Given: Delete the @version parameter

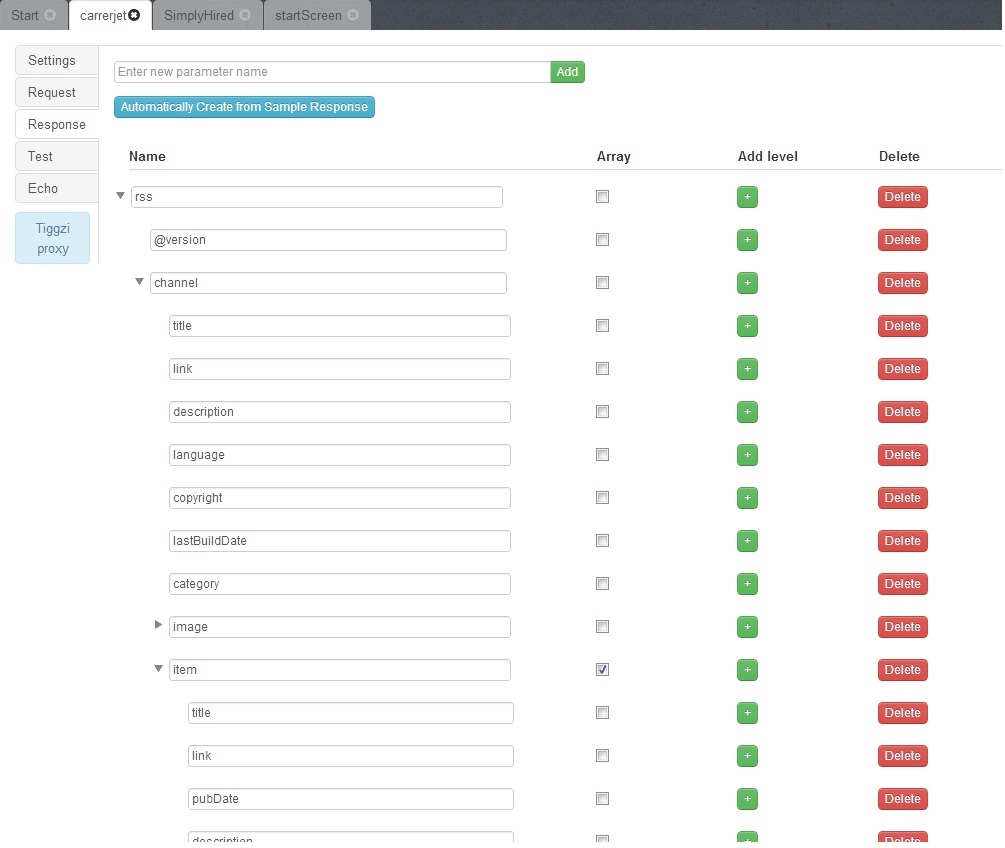Looking at the screenshot, I should coord(902,240).
